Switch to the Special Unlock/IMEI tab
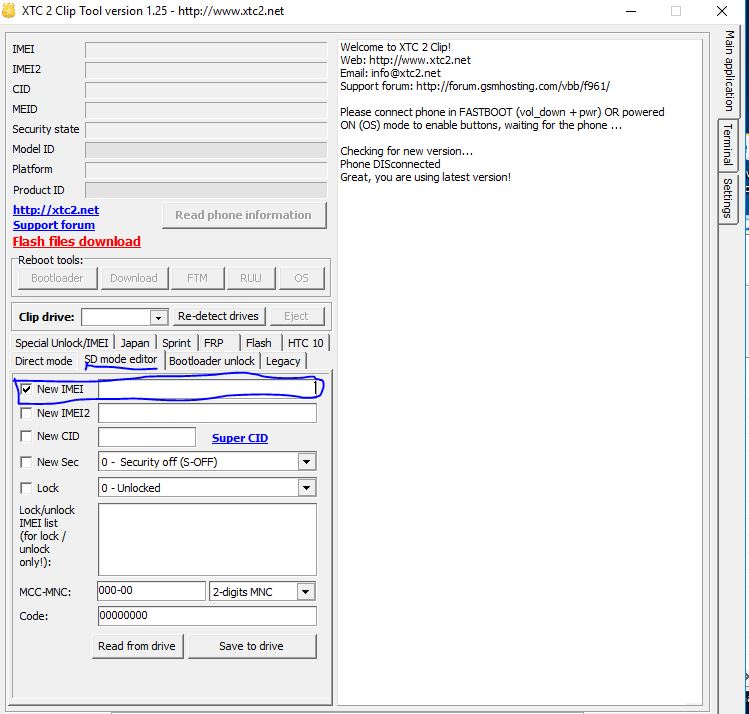The height and width of the screenshot is (714, 749). (x=62, y=343)
